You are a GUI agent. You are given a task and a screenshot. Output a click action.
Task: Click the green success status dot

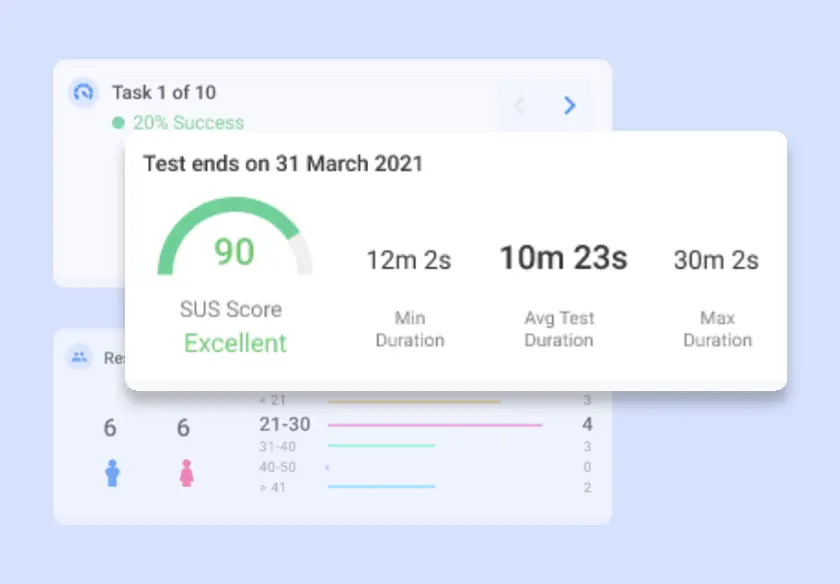118,123
